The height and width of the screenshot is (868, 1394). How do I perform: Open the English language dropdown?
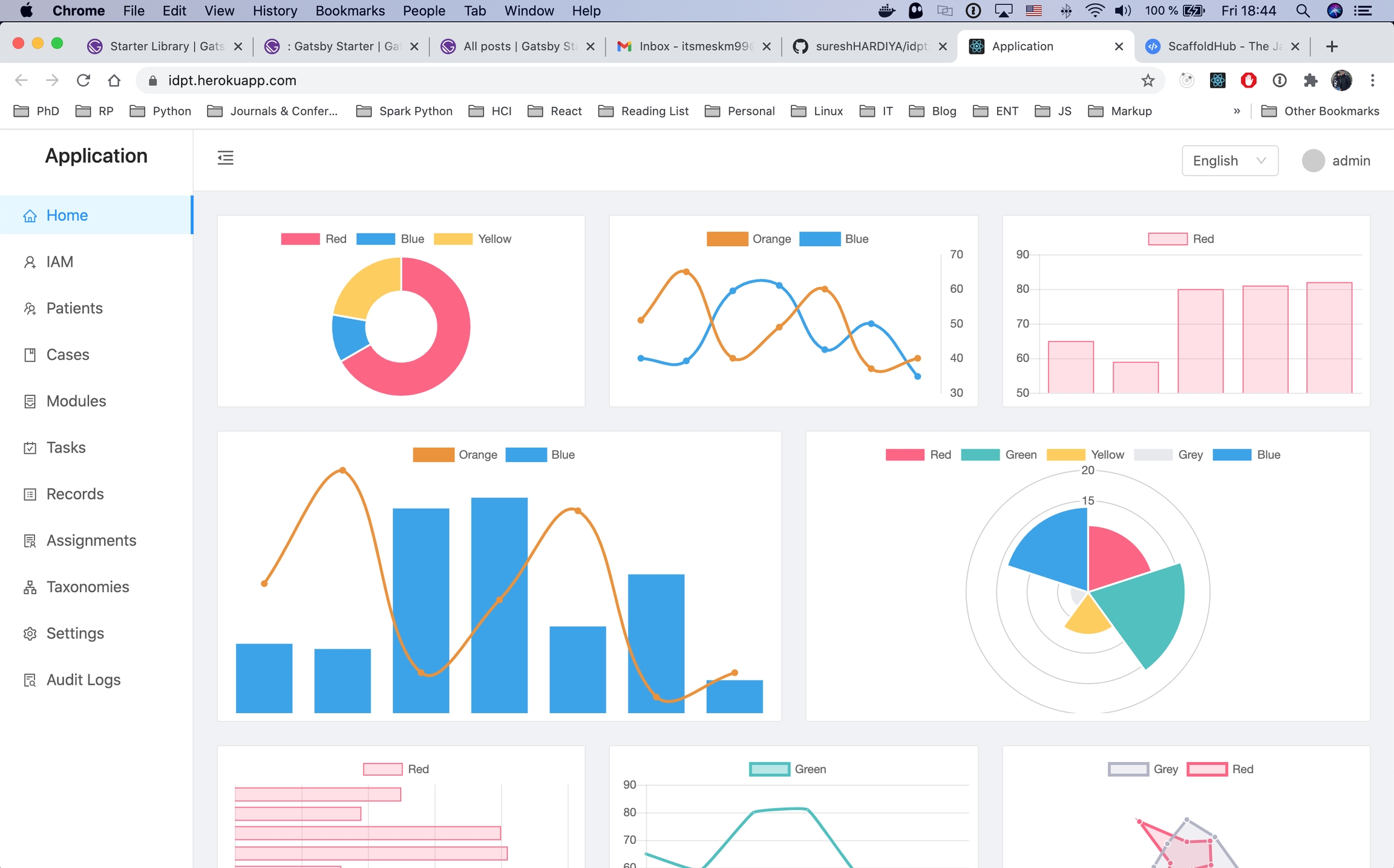1229,161
